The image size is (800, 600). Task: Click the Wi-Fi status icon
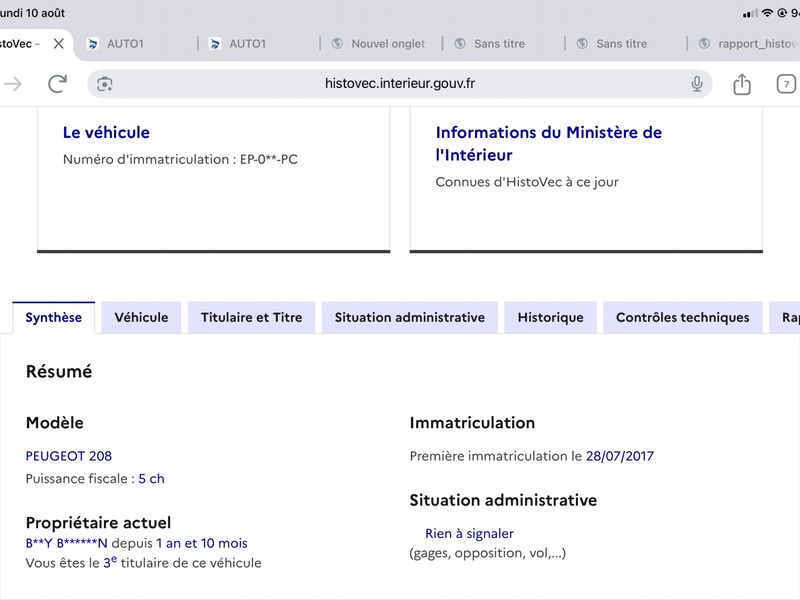pos(767,13)
